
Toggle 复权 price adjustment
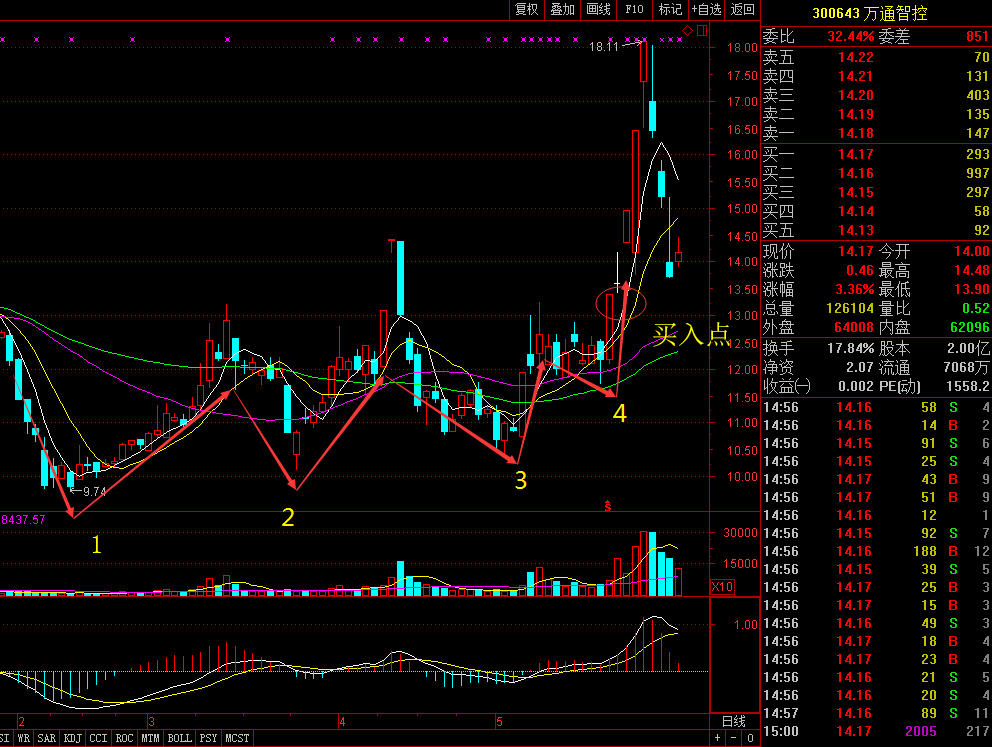526,10
